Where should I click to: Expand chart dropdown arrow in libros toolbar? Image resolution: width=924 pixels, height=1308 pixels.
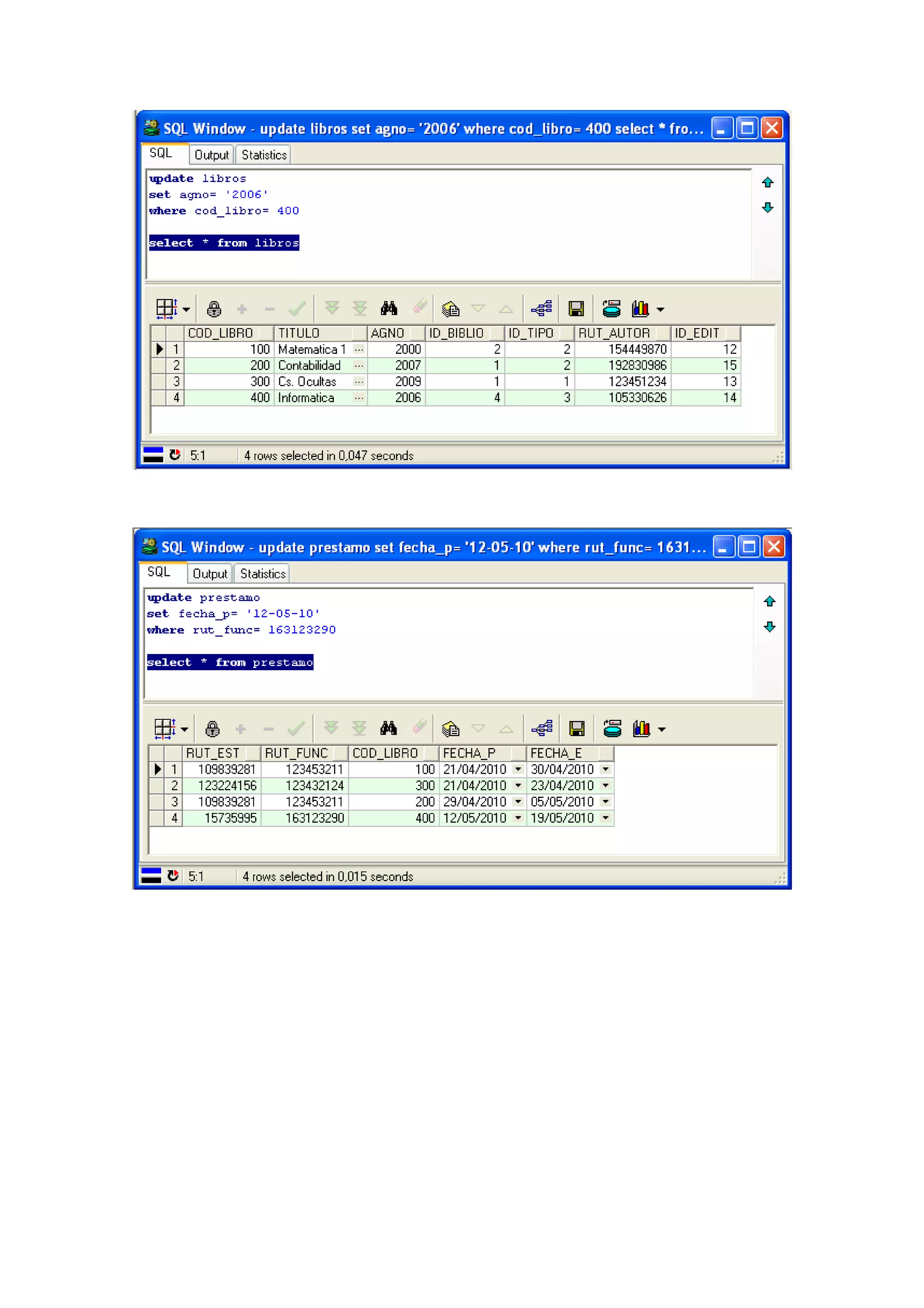click(x=661, y=309)
